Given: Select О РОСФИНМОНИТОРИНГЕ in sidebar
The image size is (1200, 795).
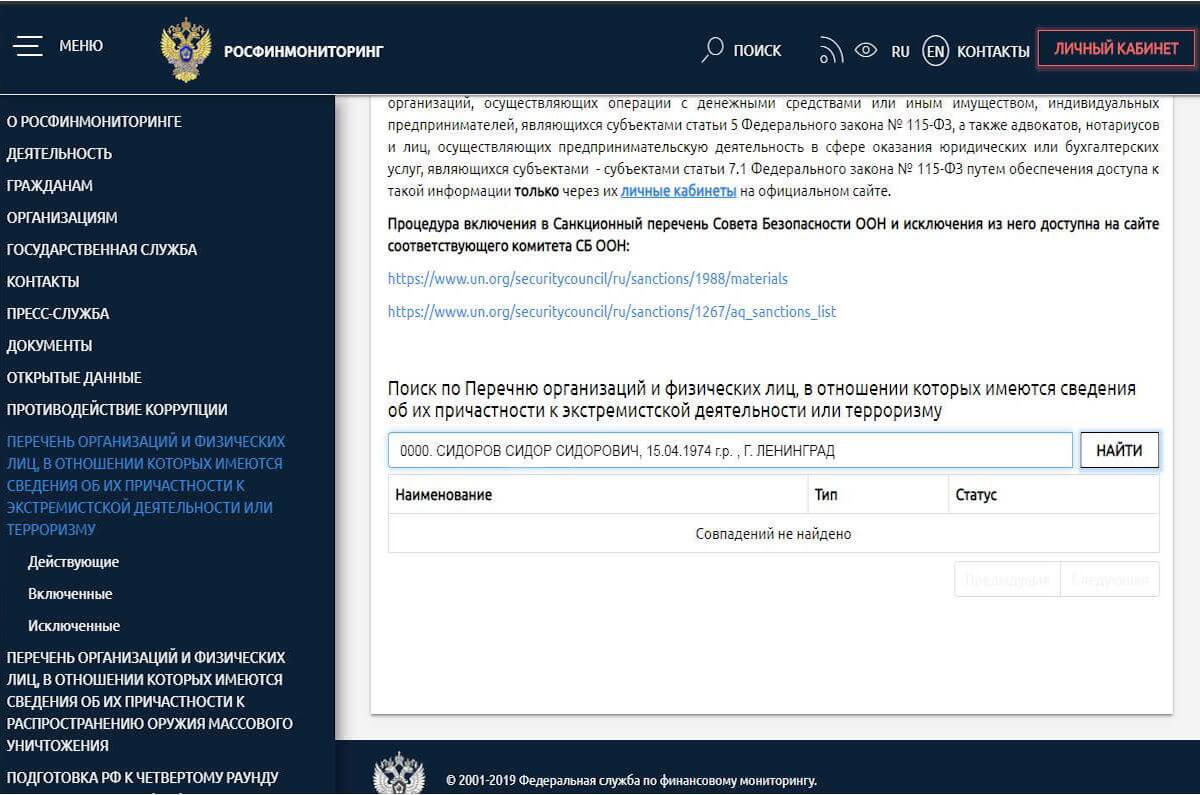Looking at the screenshot, I should (94, 122).
